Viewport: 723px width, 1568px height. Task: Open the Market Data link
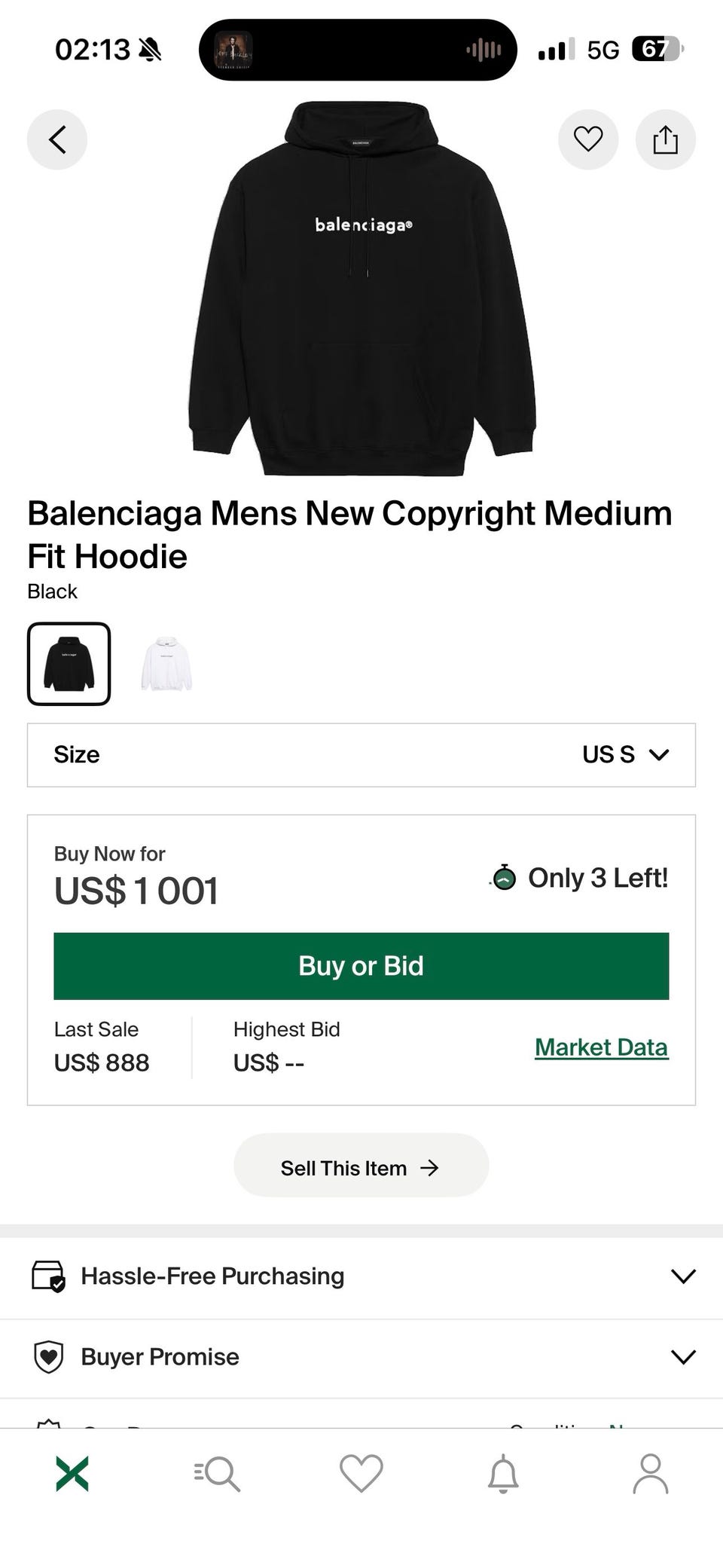[x=601, y=1047]
